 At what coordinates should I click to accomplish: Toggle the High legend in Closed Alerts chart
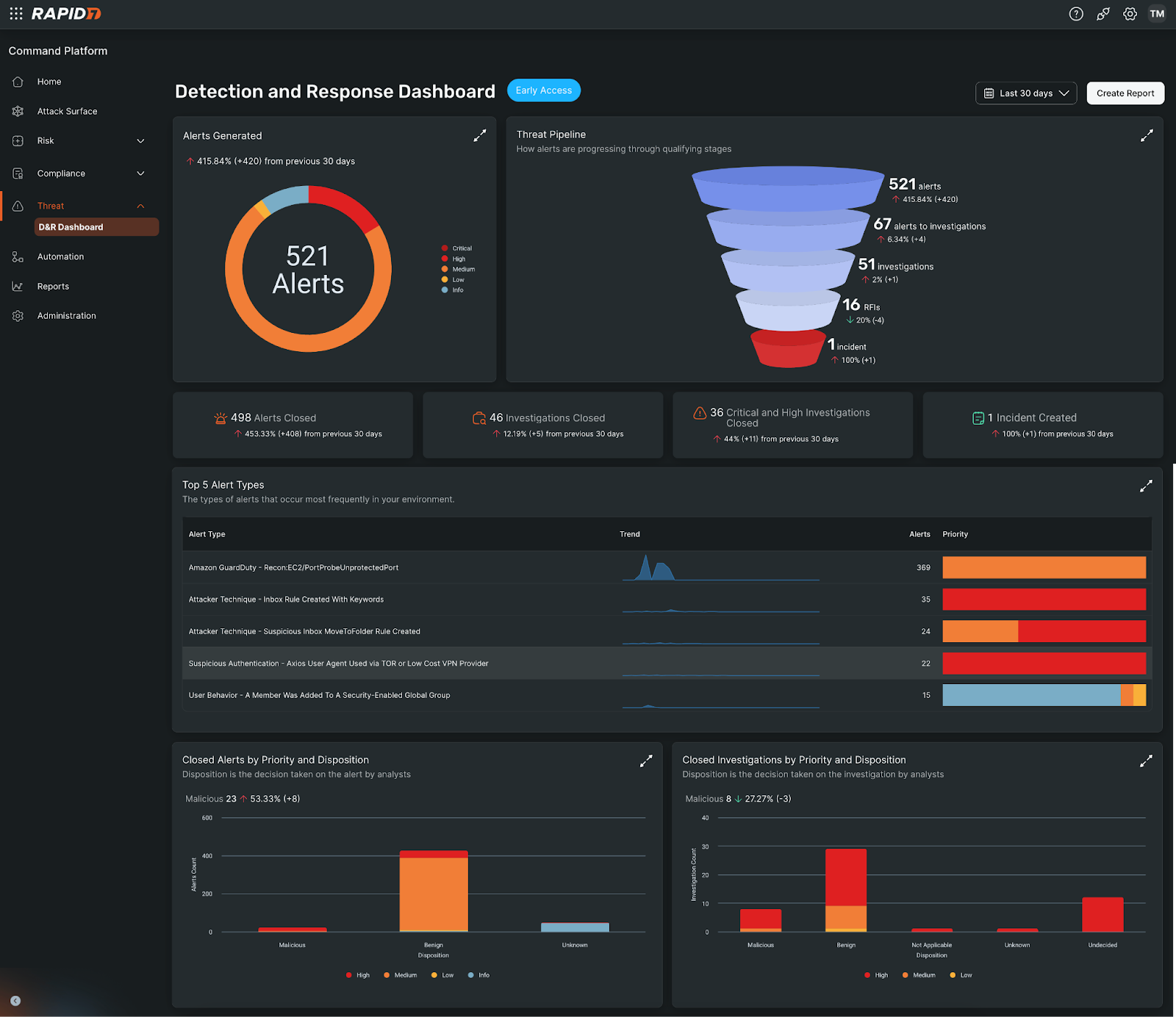coord(358,975)
